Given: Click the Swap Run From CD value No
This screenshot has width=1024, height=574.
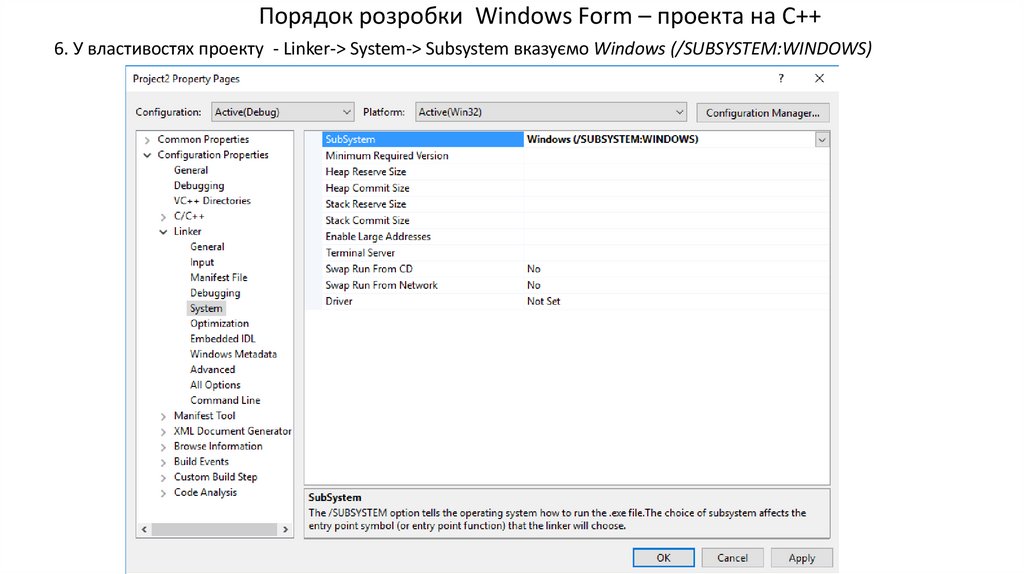Looking at the screenshot, I should point(534,269).
